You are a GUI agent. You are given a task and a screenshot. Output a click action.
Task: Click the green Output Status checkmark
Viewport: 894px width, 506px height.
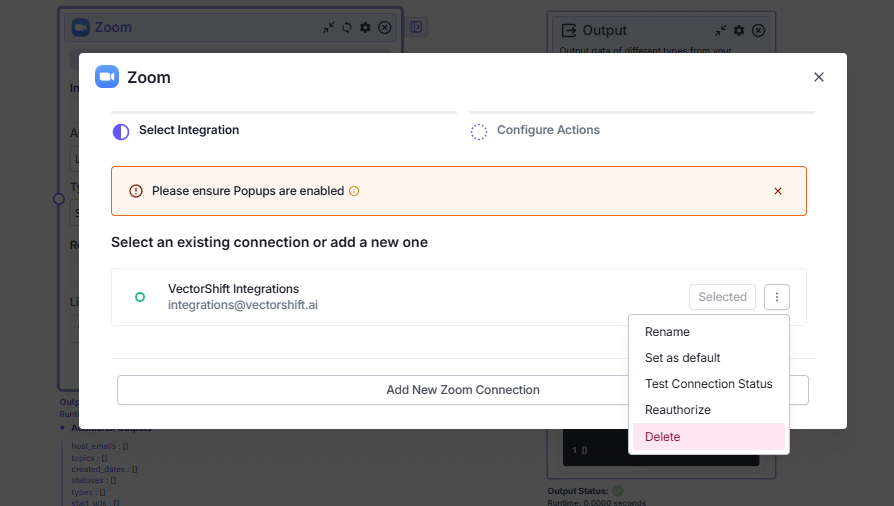point(618,491)
